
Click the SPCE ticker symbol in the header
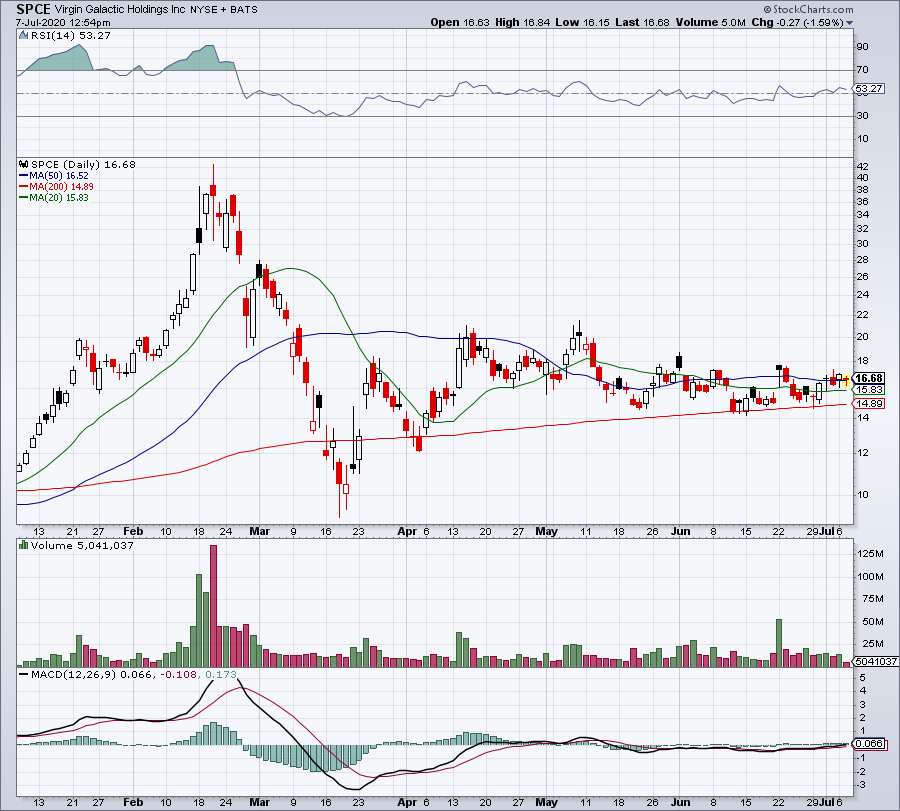(33, 9)
